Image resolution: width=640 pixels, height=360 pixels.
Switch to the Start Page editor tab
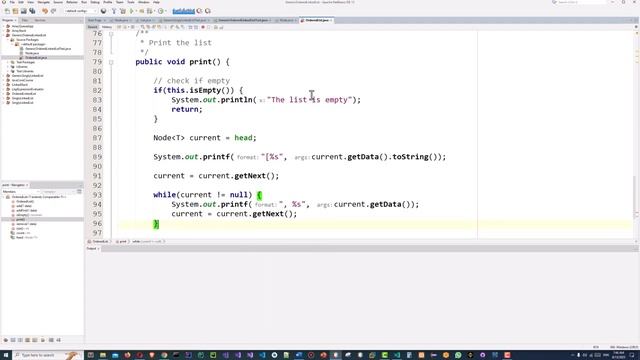95,20
